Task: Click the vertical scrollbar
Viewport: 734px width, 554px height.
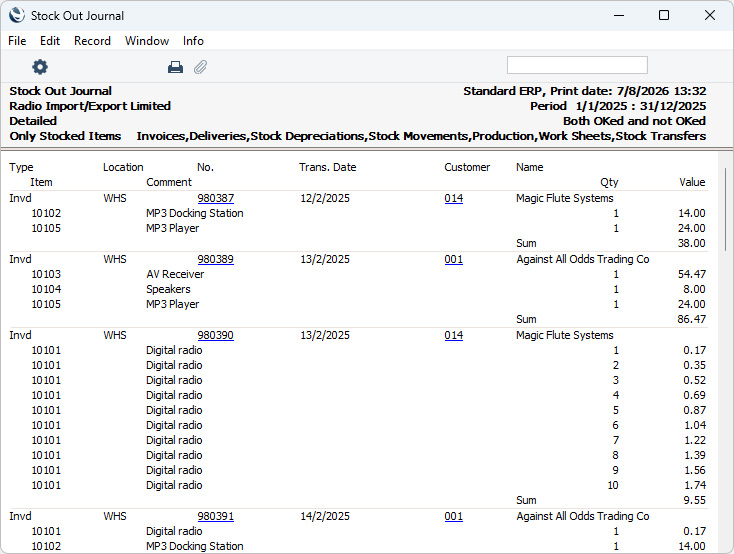Action: click(726, 210)
